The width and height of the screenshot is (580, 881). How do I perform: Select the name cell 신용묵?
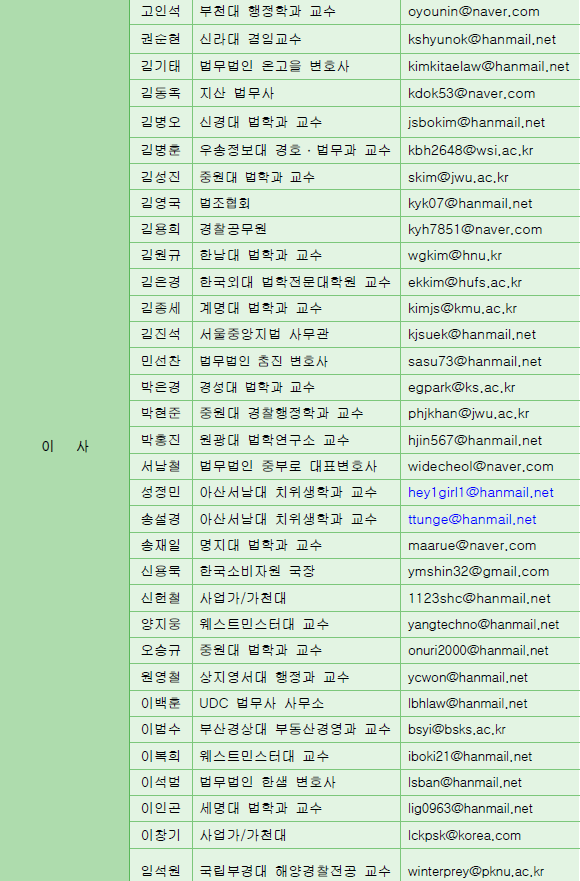click(161, 571)
